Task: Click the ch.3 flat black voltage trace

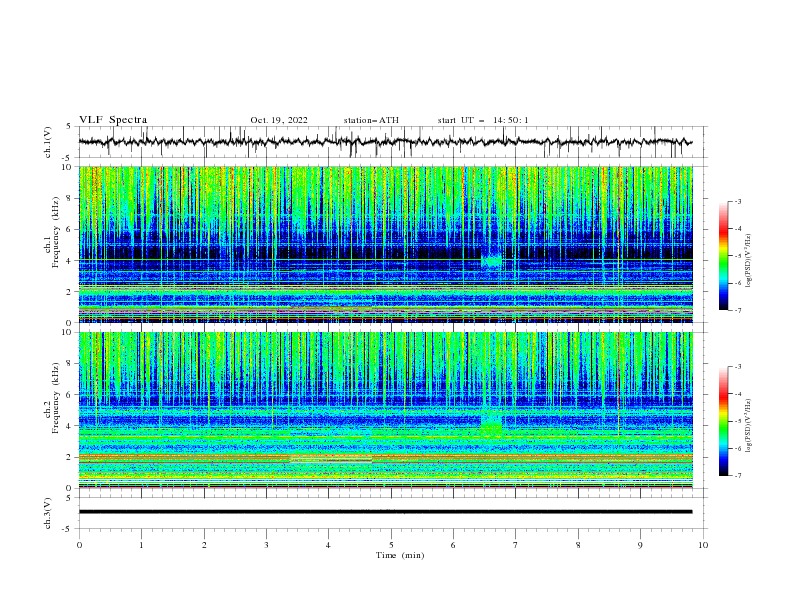Action: [385, 512]
